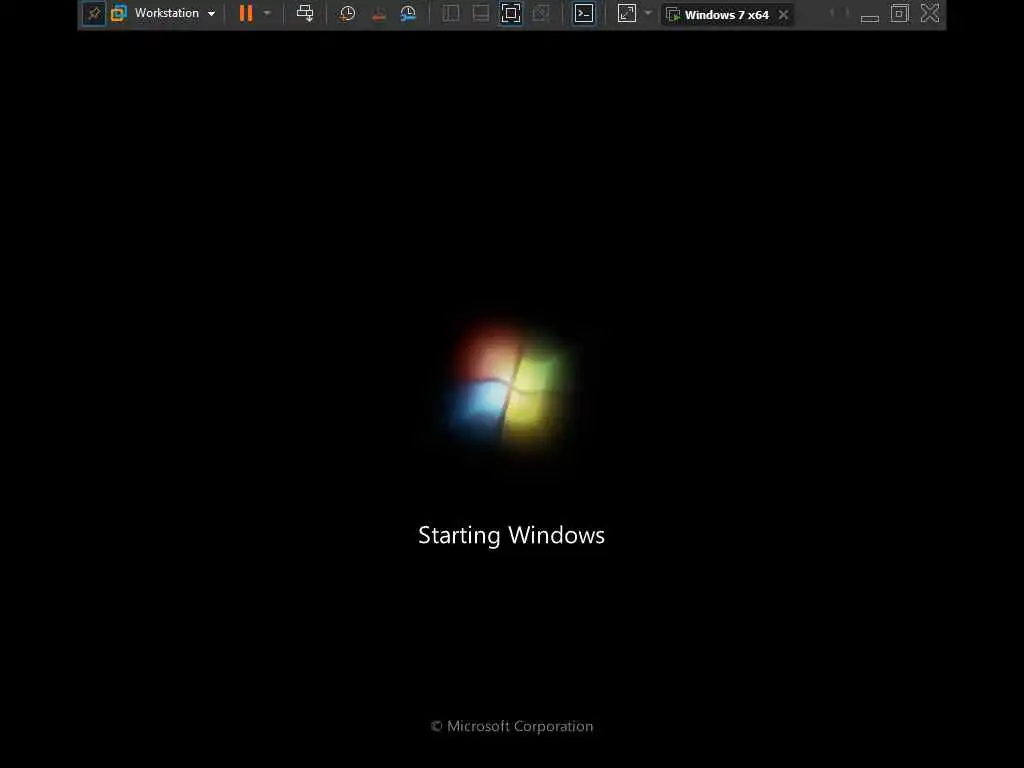Image resolution: width=1024 pixels, height=768 pixels.
Task: Toggle full screen mode
Action: click(511, 13)
